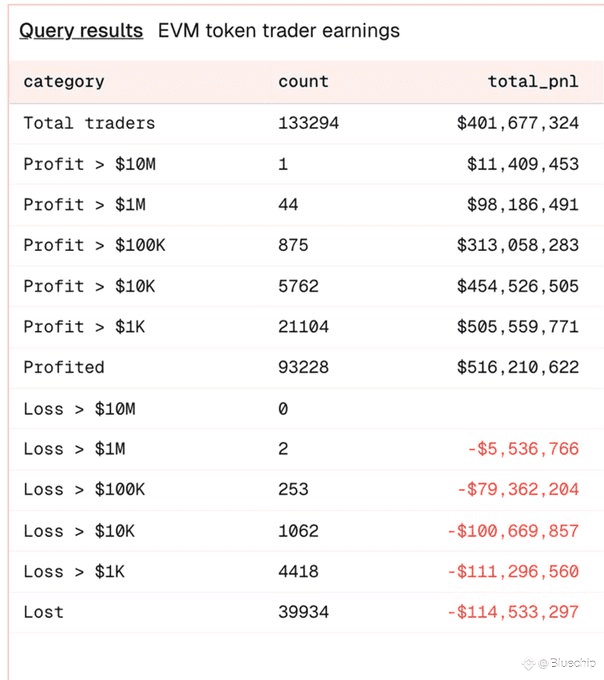Viewport: 604px width, 680px height.
Task: Select the Profit > $10M category cell
Action: click(x=89, y=165)
